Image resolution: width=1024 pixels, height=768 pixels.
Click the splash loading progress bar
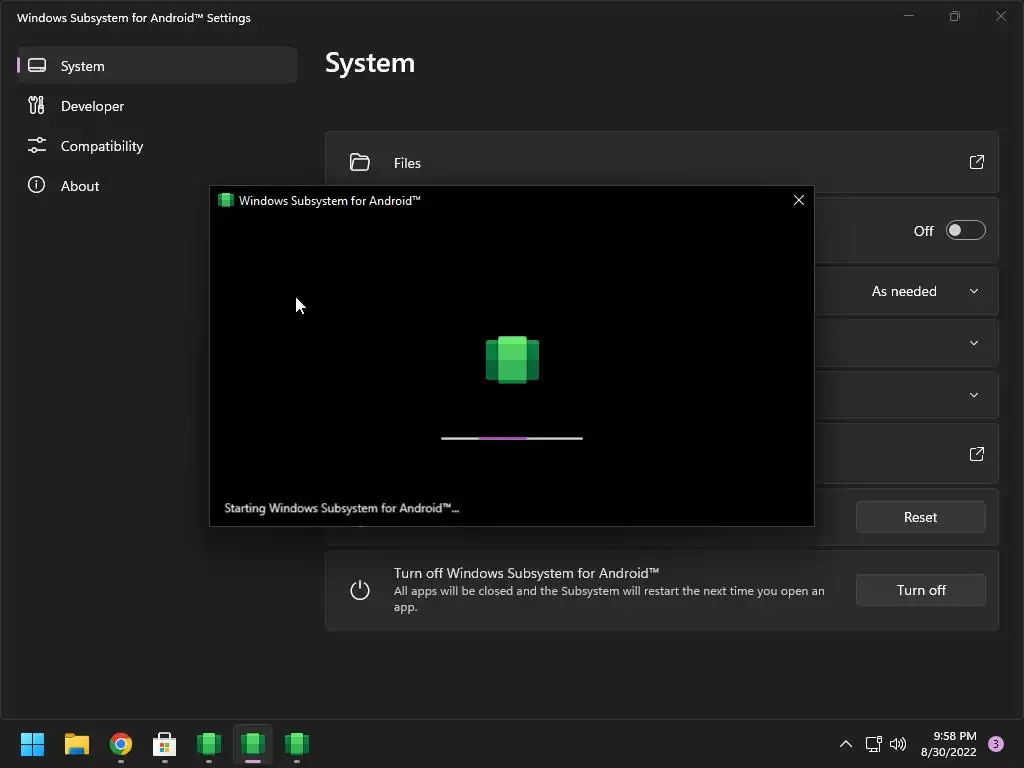click(x=511, y=438)
